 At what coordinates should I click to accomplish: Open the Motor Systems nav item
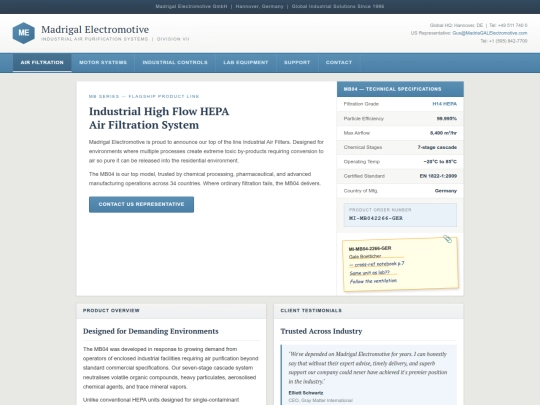point(103,62)
